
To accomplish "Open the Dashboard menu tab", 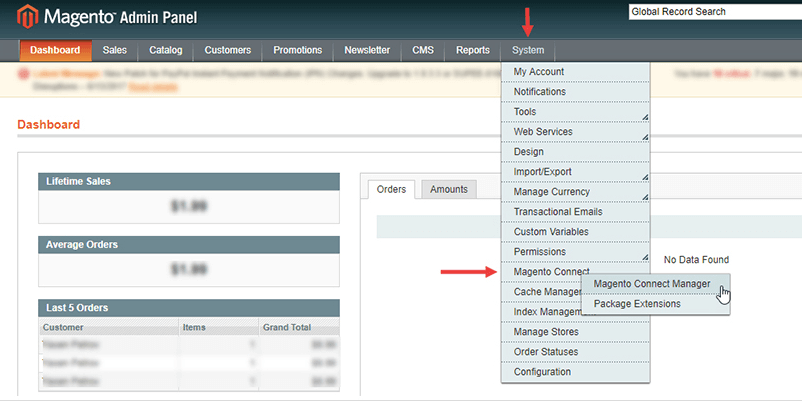I will click(x=55, y=50).
